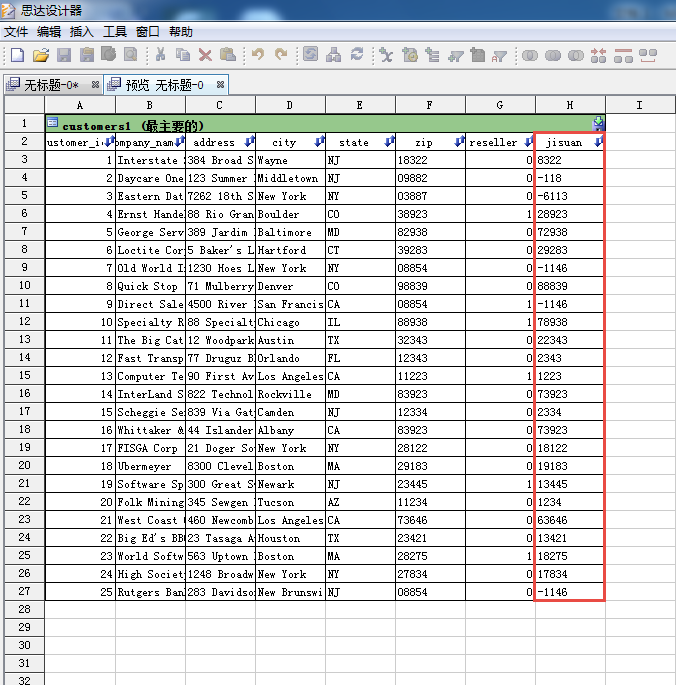Click the jisuan cell 88839
Viewport: 676px width, 685px height.
569,286
